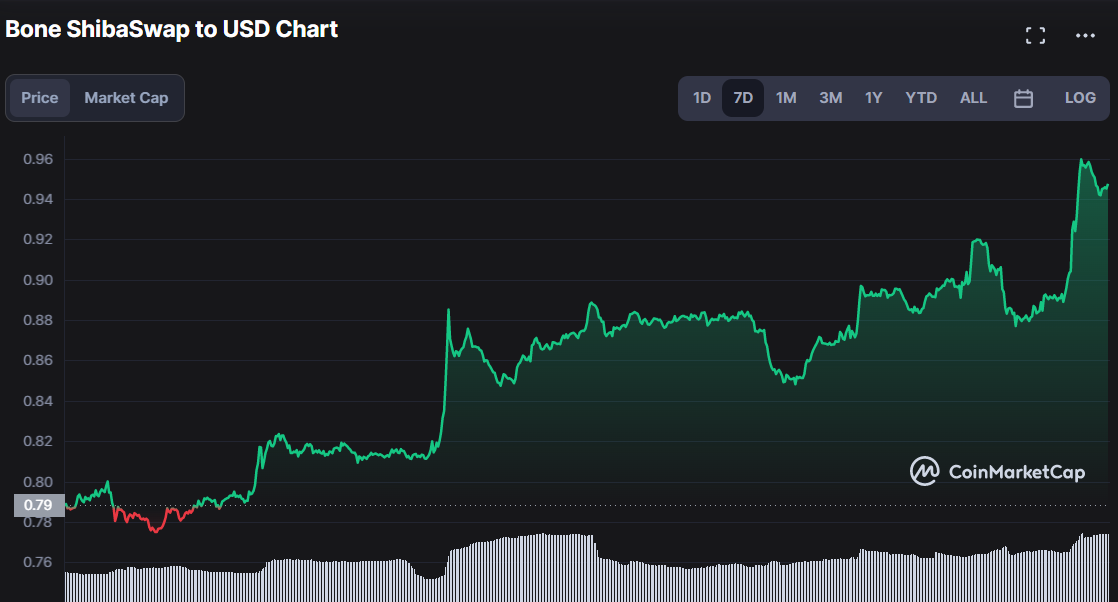Click the 0.88 y-axis label
The image size is (1118, 602).
(x=38, y=320)
